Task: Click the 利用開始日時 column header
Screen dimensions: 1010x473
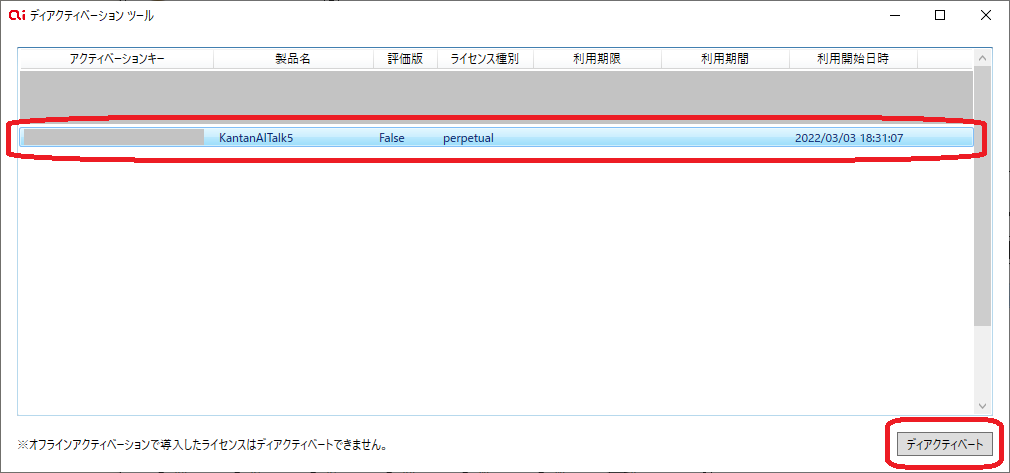Action: [853, 59]
